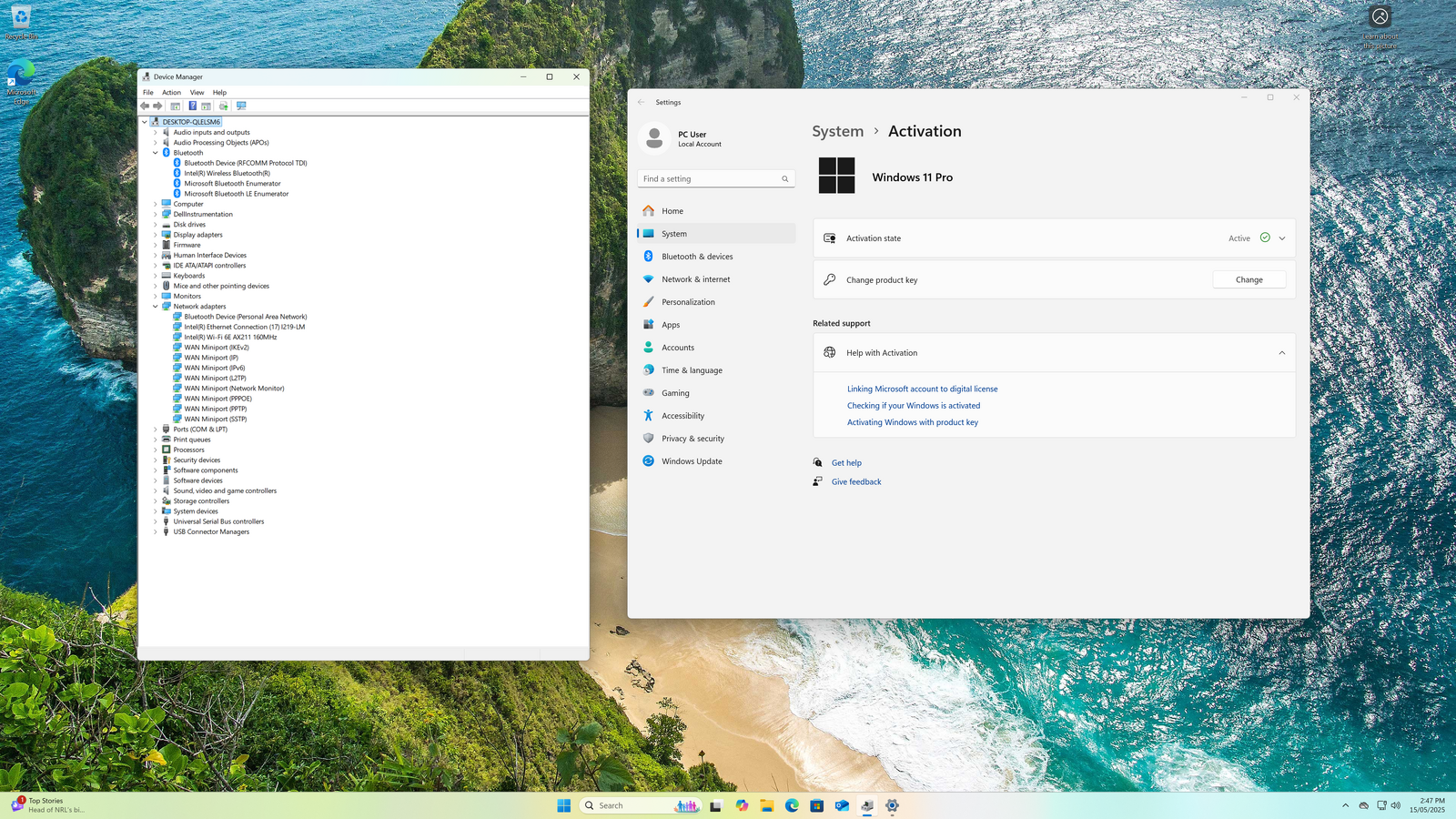Click Learn about this picture desktop icon
1456x819 pixels.
(x=1380, y=27)
